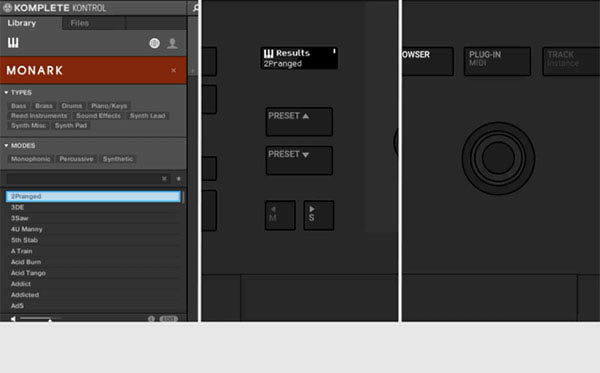Switch to user content person icon
600x373 pixels.
tap(173, 43)
